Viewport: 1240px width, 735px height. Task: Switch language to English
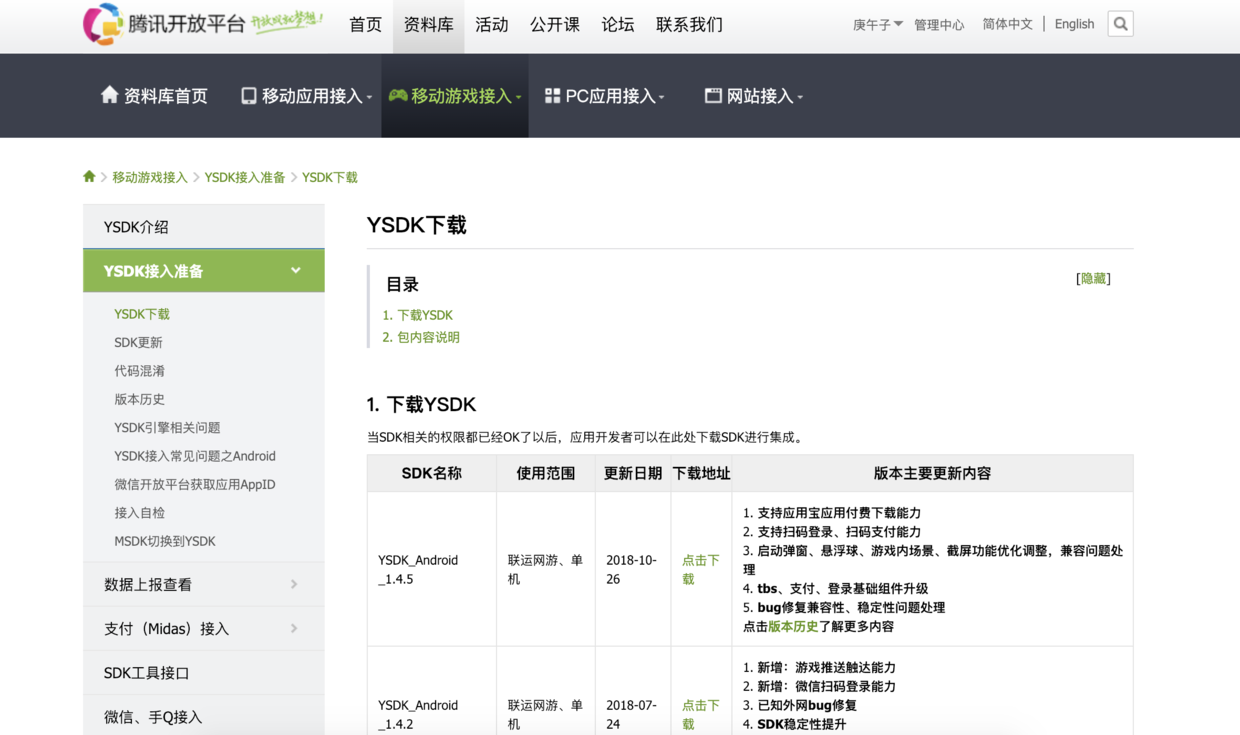[x=1074, y=24]
